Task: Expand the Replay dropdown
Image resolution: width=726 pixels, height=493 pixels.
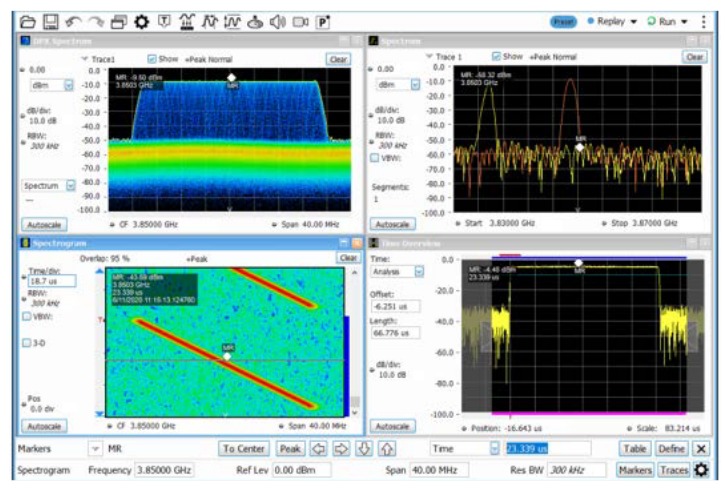Action: click(x=636, y=20)
